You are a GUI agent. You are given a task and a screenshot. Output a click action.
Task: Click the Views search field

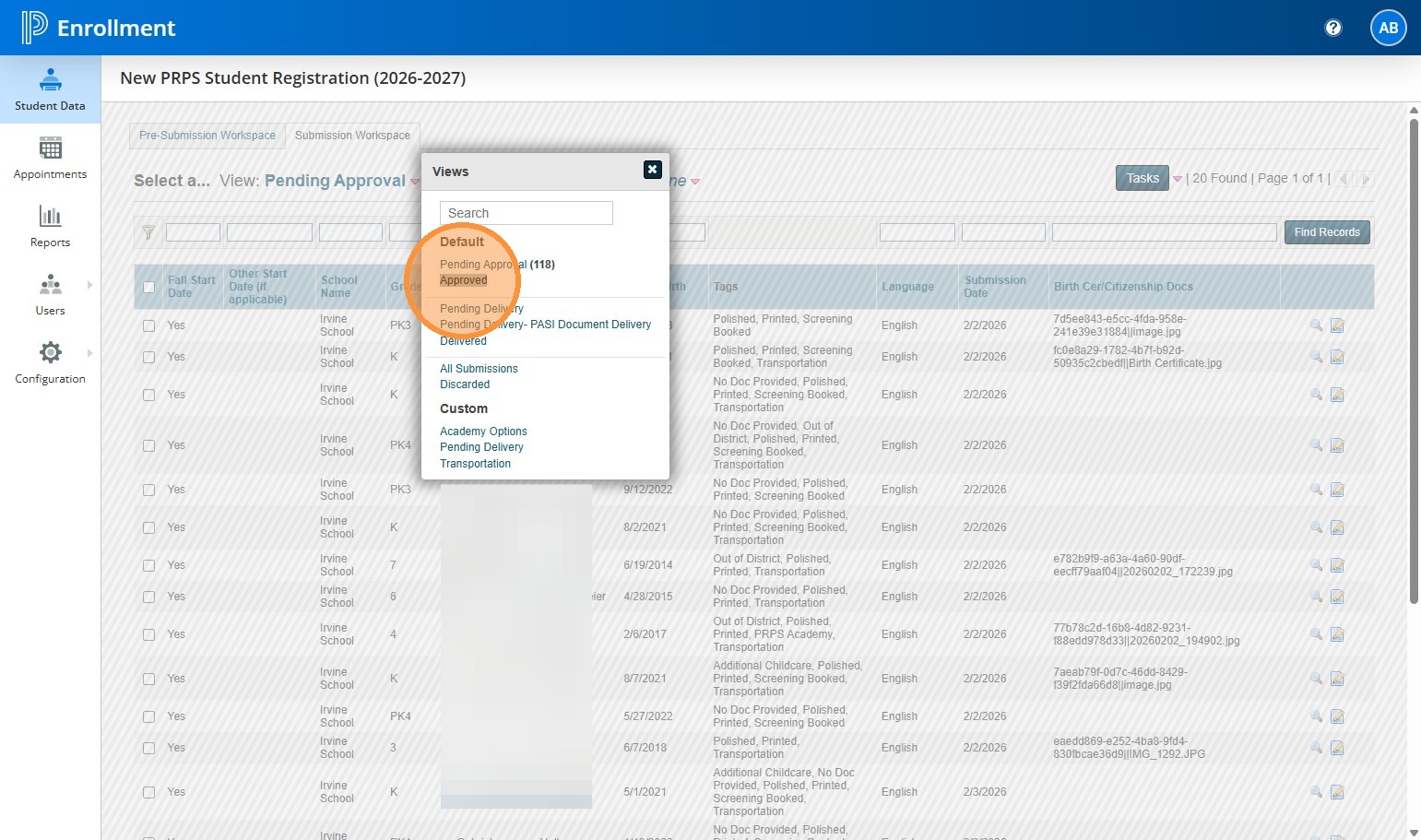[x=526, y=213]
